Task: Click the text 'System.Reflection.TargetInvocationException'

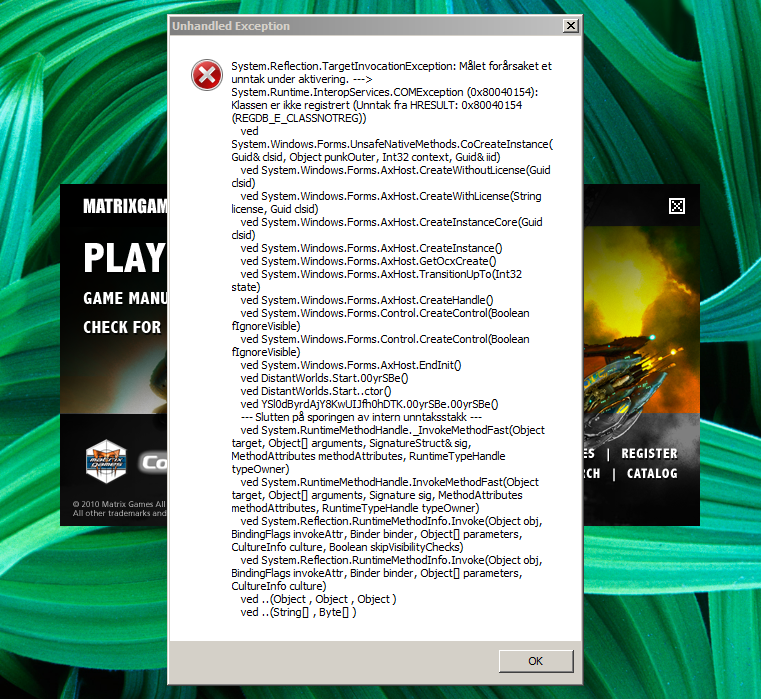Action: (343, 66)
